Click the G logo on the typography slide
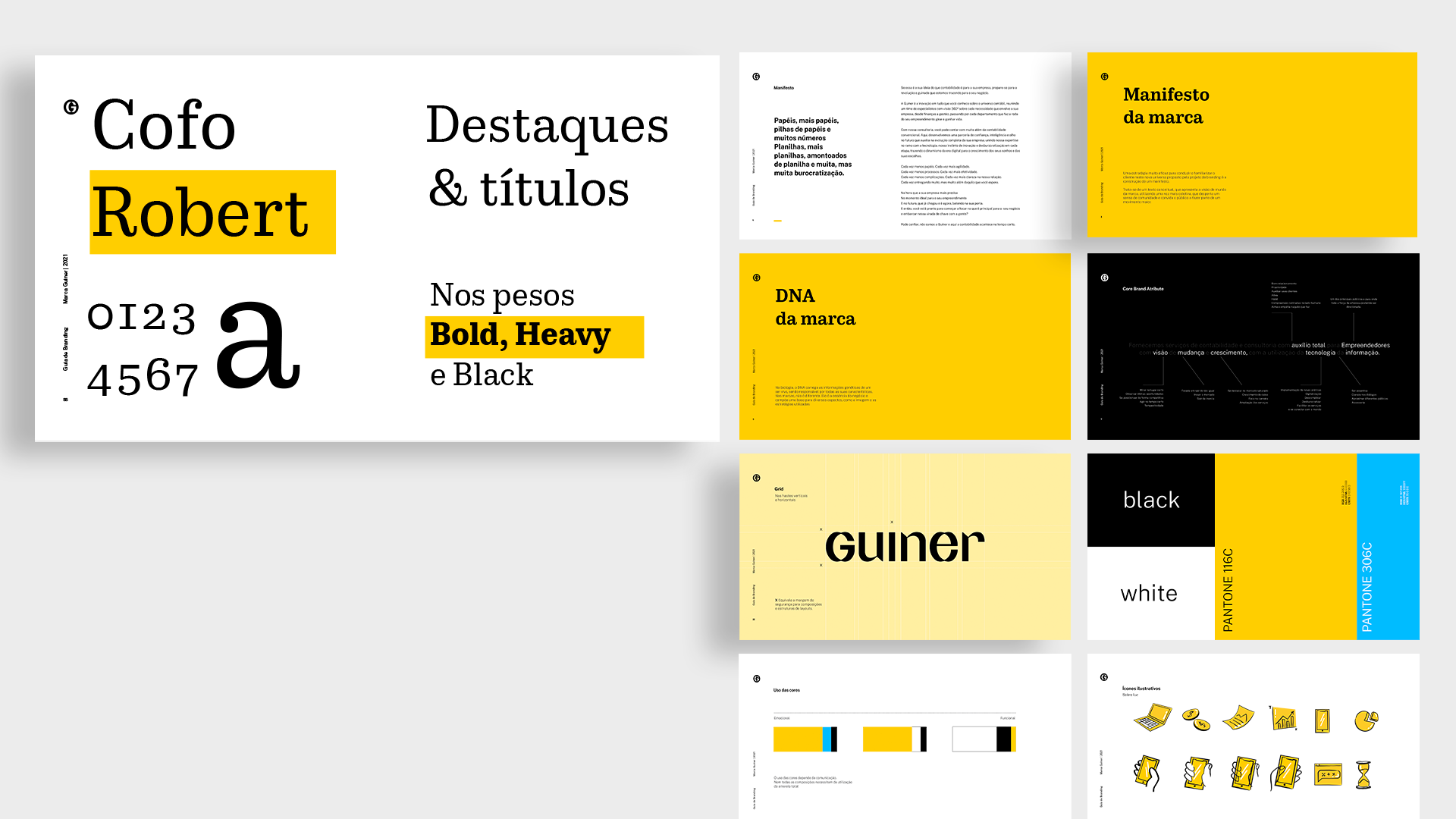The width and height of the screenshot is (1456, 819). tap(71, 107)
